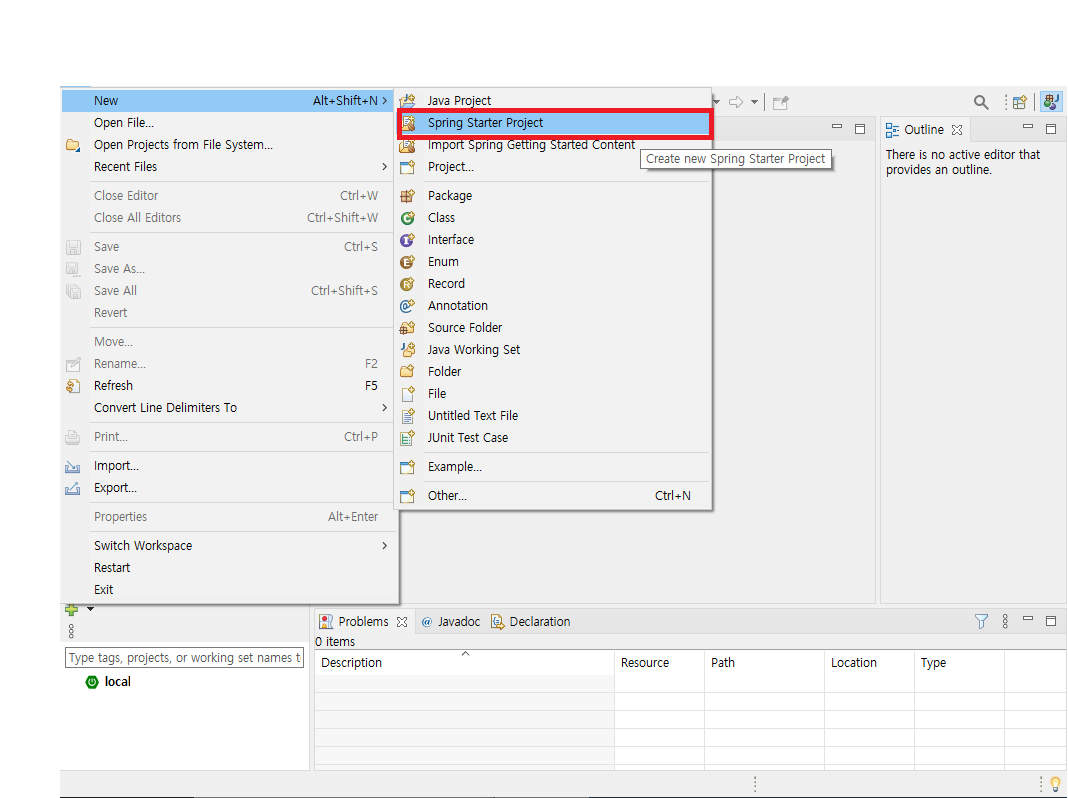Sort by the Description column header
Screen dimensions: 1068x798
(465, 663)
